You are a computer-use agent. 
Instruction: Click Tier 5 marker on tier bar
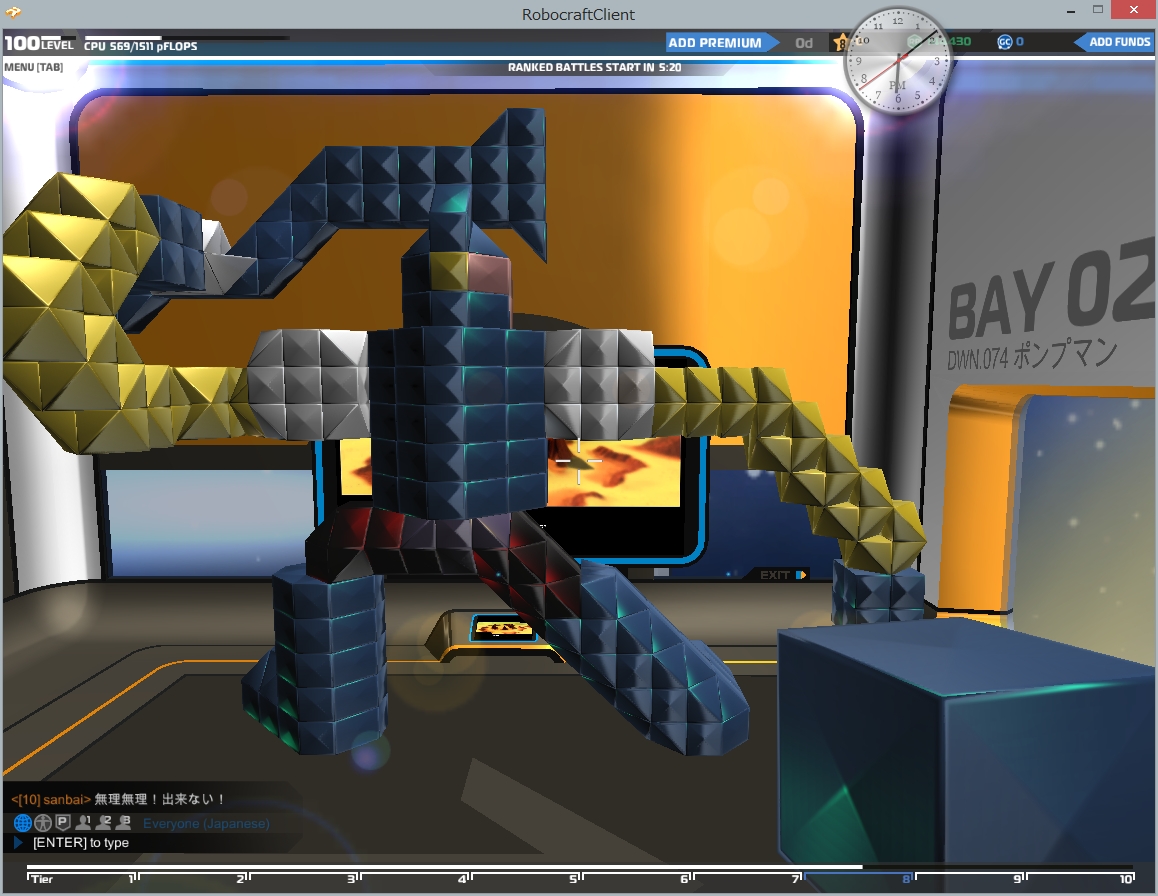tap(574, 878)
